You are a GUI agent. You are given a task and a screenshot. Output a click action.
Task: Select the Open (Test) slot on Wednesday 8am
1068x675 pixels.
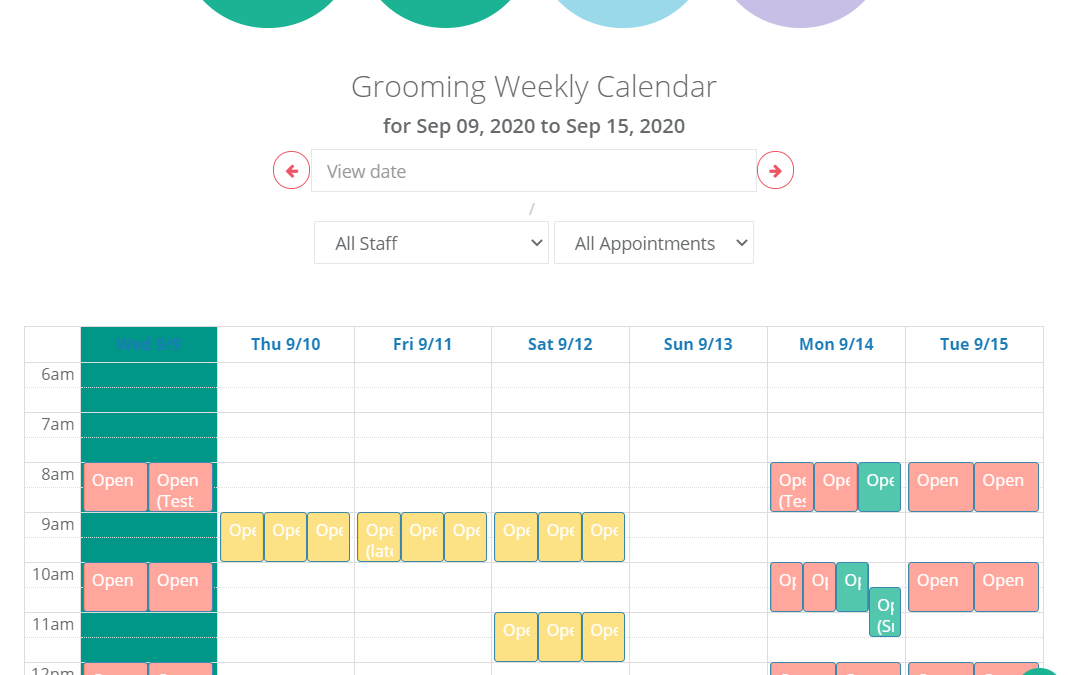point(180,487)
